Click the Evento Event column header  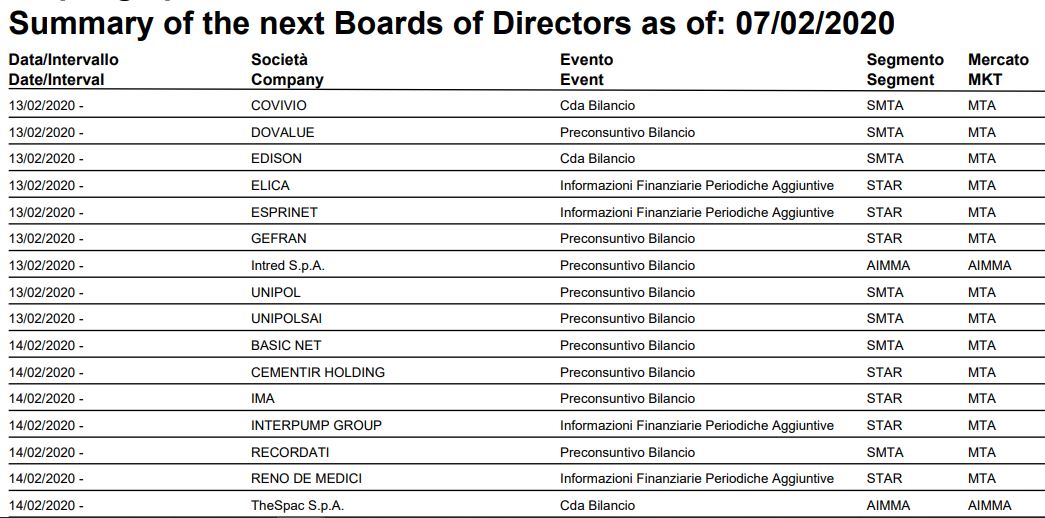(x=586, y=69)
